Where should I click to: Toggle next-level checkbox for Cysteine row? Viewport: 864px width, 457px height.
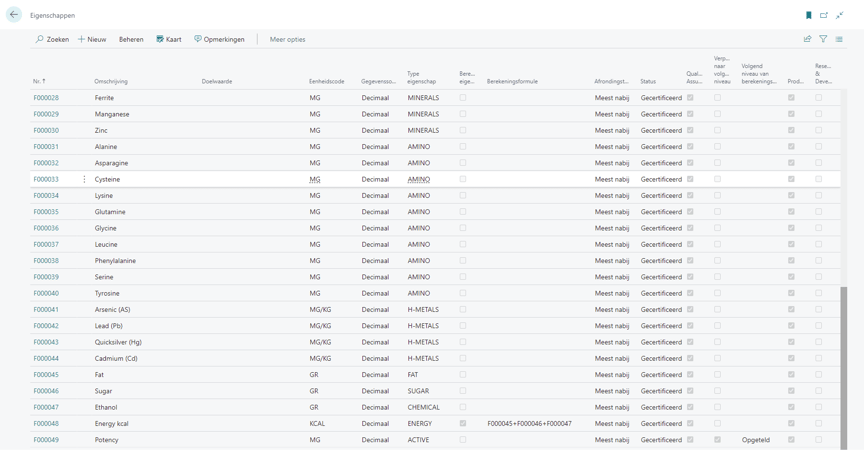717,179
